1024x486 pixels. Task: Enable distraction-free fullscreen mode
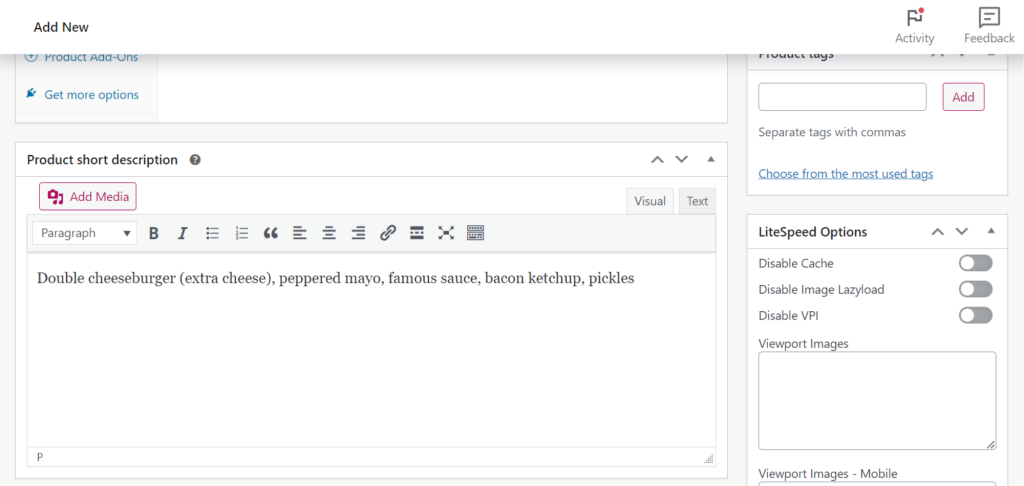[x=446, y=233]
